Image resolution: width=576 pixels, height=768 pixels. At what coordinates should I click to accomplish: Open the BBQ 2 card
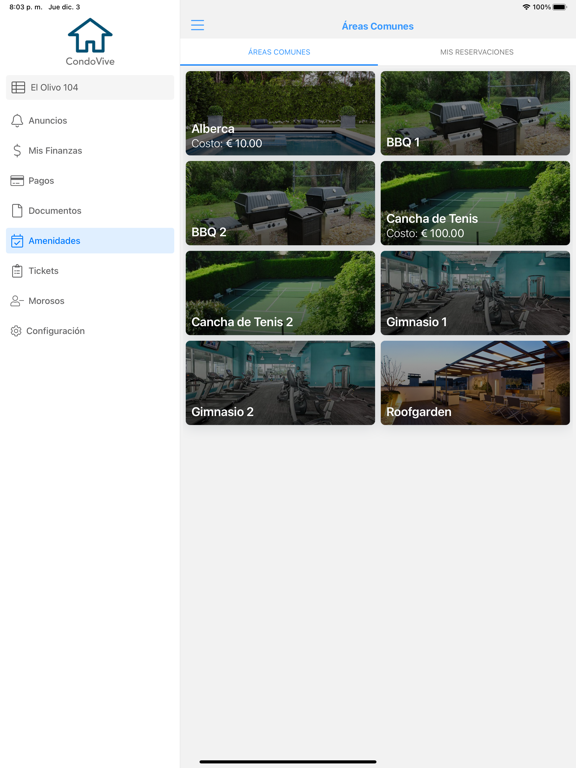click(x=280, y=203)
